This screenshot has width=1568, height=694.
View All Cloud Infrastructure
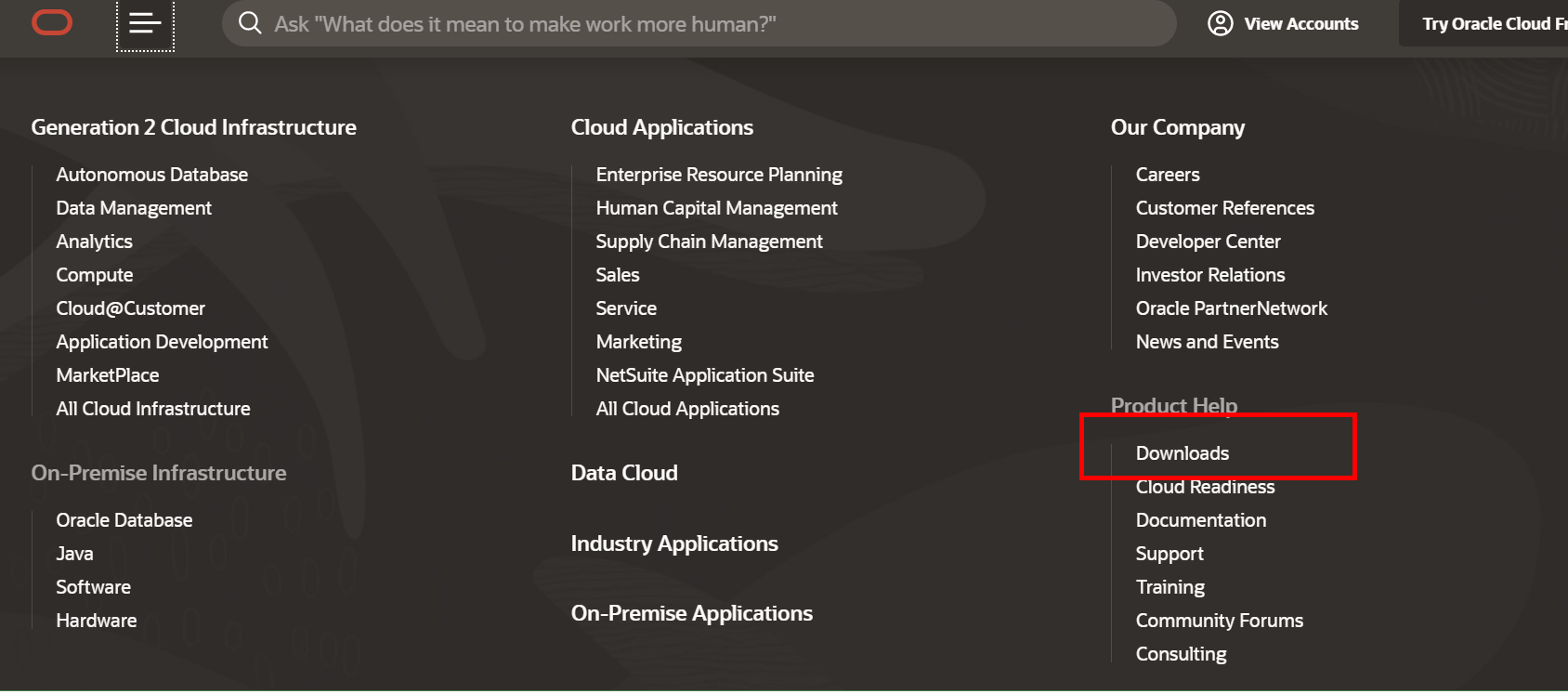pos(153,409)
